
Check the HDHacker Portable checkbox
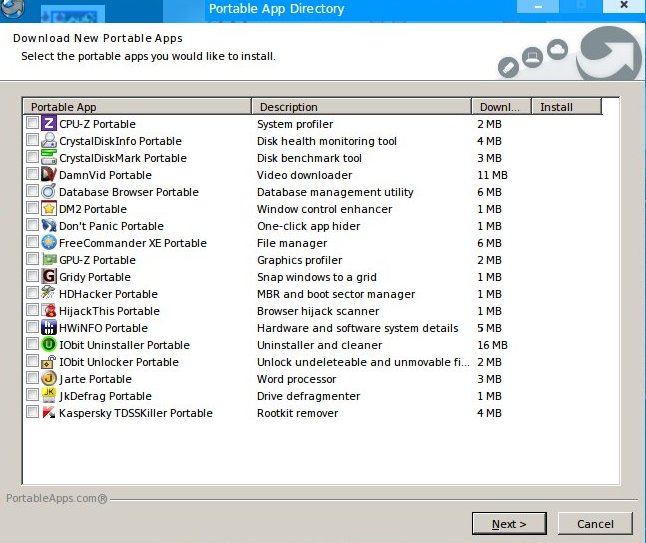click(32, 293)
